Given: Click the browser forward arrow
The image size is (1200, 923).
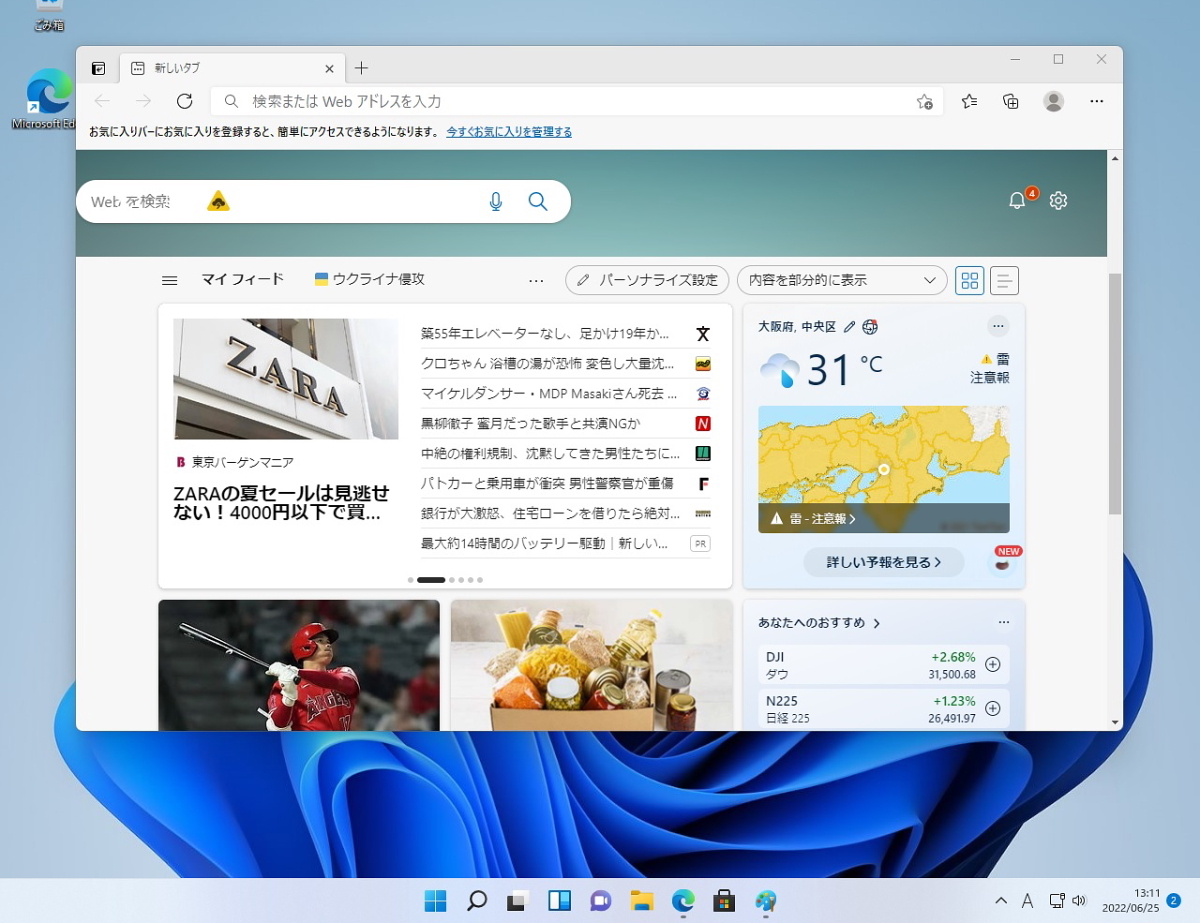Looking at the screenshot, I should pyautogui.click(x=143, y=101).
